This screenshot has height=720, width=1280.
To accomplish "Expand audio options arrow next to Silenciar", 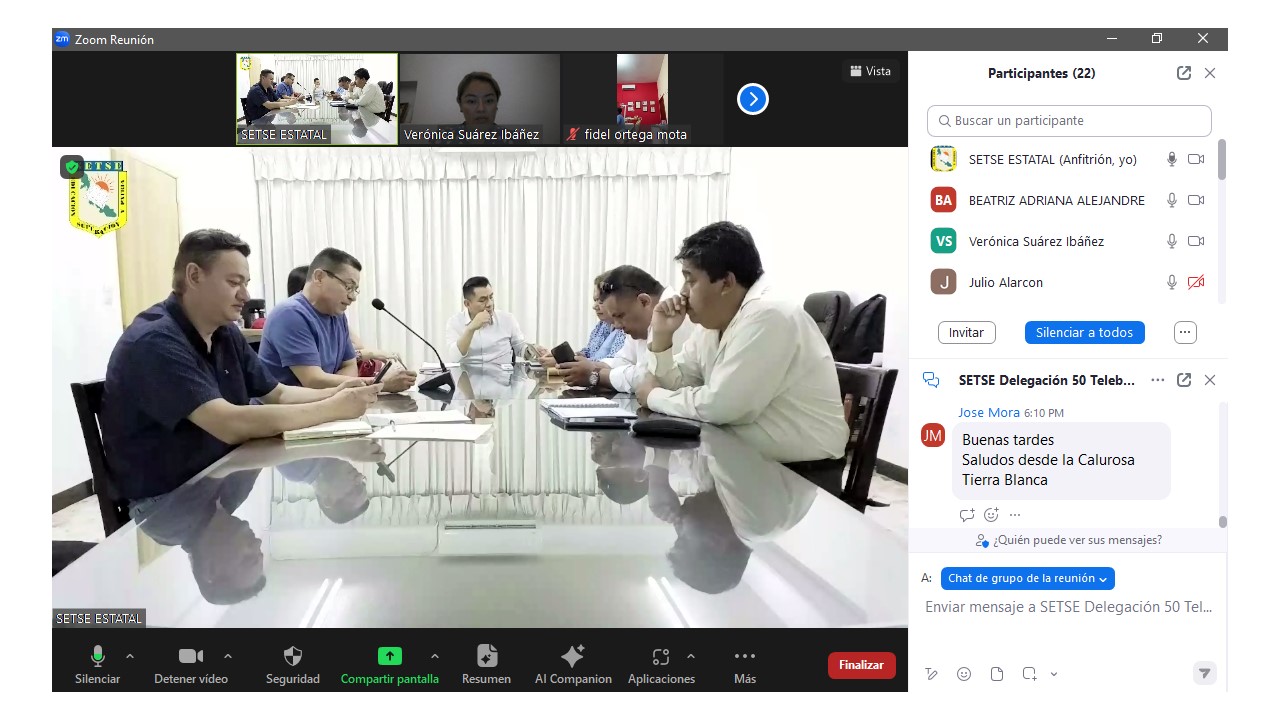I will coord(130,656).
